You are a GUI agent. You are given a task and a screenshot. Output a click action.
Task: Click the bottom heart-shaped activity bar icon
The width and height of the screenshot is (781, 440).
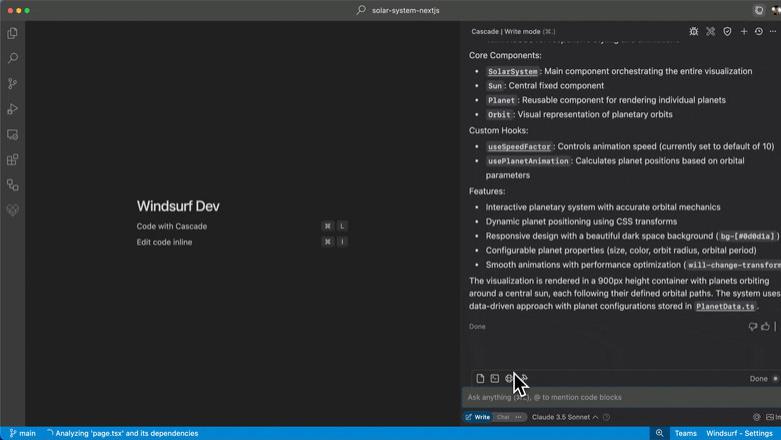(x=13, y=210)
